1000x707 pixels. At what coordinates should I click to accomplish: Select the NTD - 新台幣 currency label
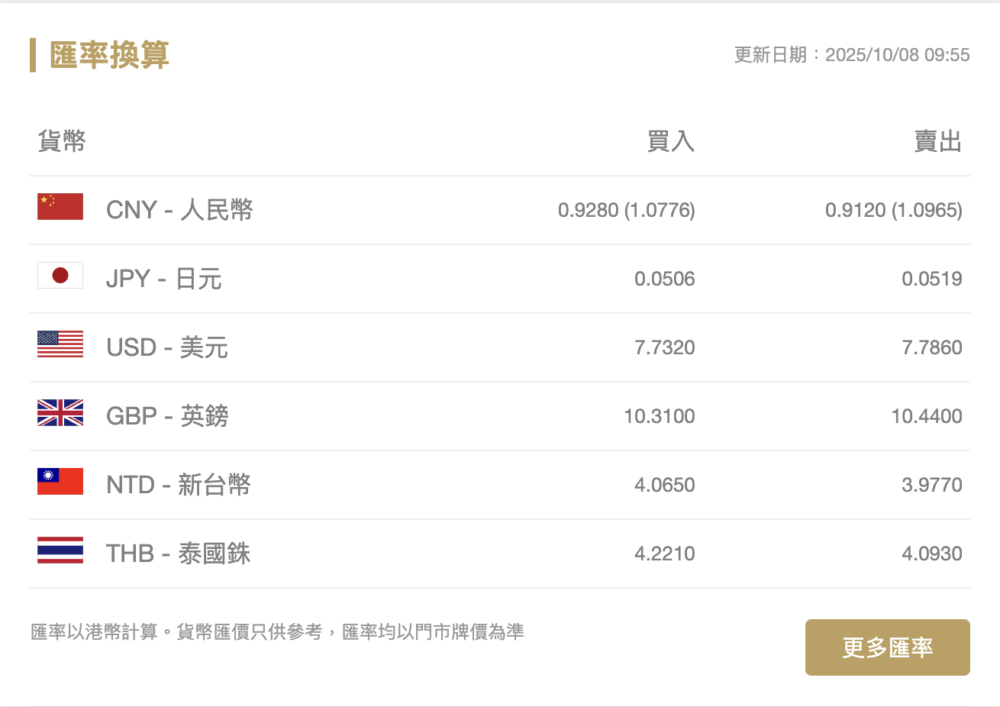[x=178, y=485]
